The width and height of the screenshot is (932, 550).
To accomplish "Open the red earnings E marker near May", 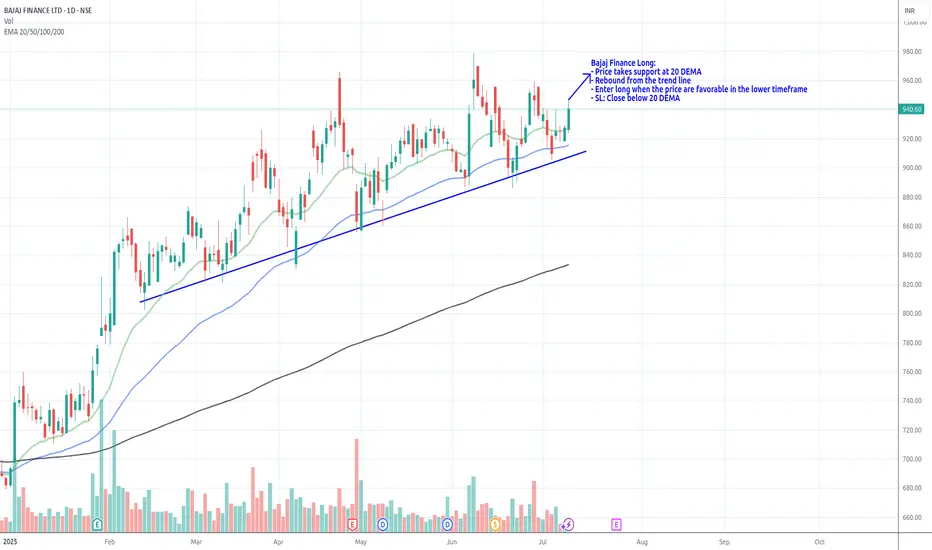I will click(352, 524).
